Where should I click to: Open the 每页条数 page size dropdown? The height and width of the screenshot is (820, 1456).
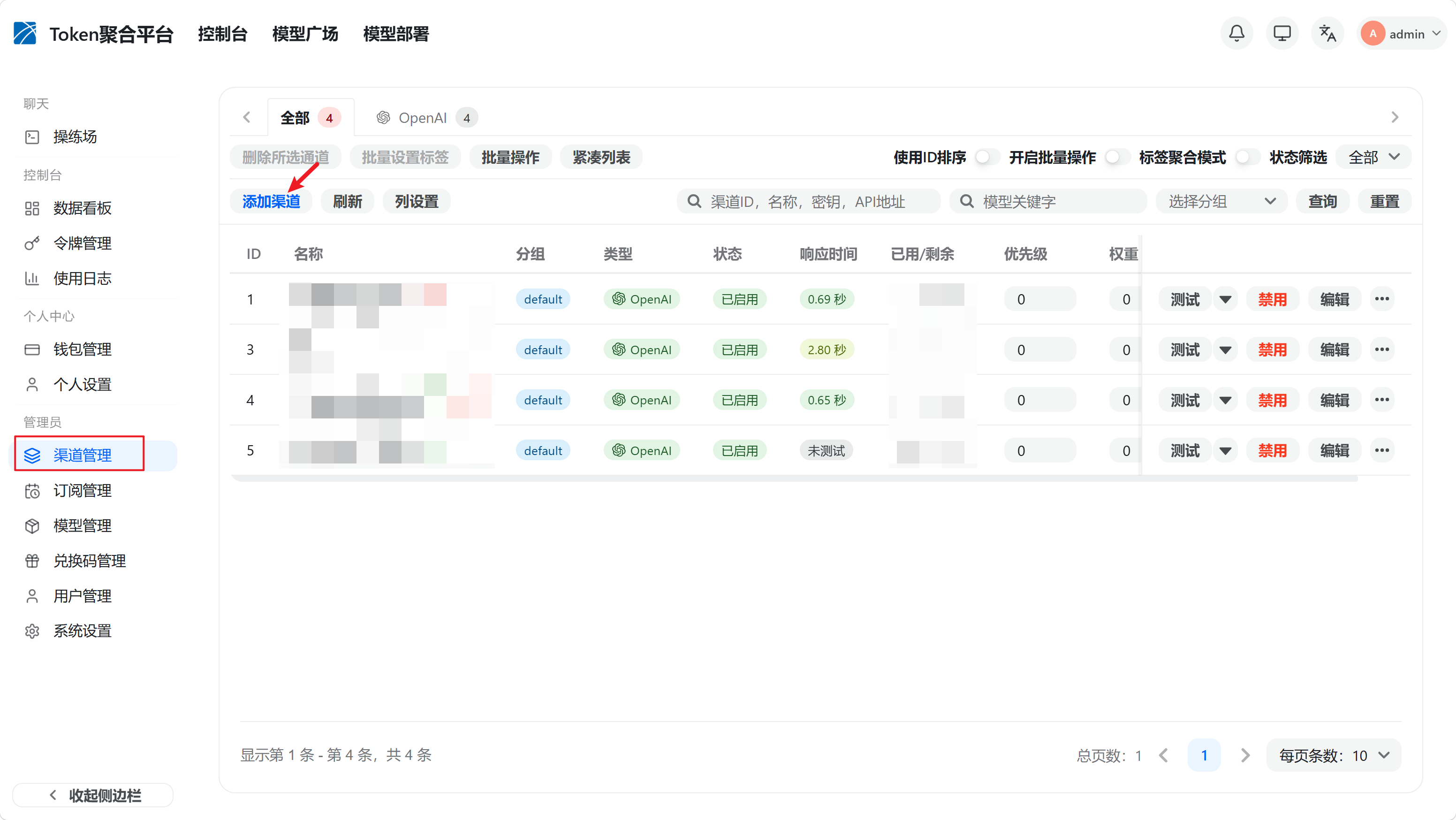[x=1334, y=755]
